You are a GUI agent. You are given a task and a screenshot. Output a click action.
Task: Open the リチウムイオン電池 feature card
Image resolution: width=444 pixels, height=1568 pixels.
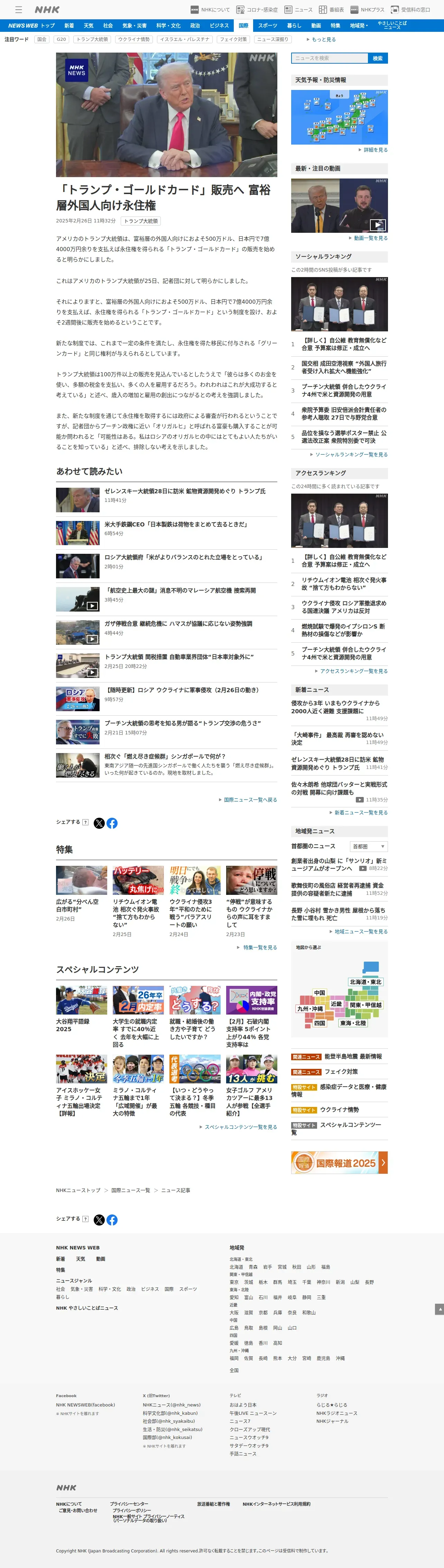pos(138,901)
